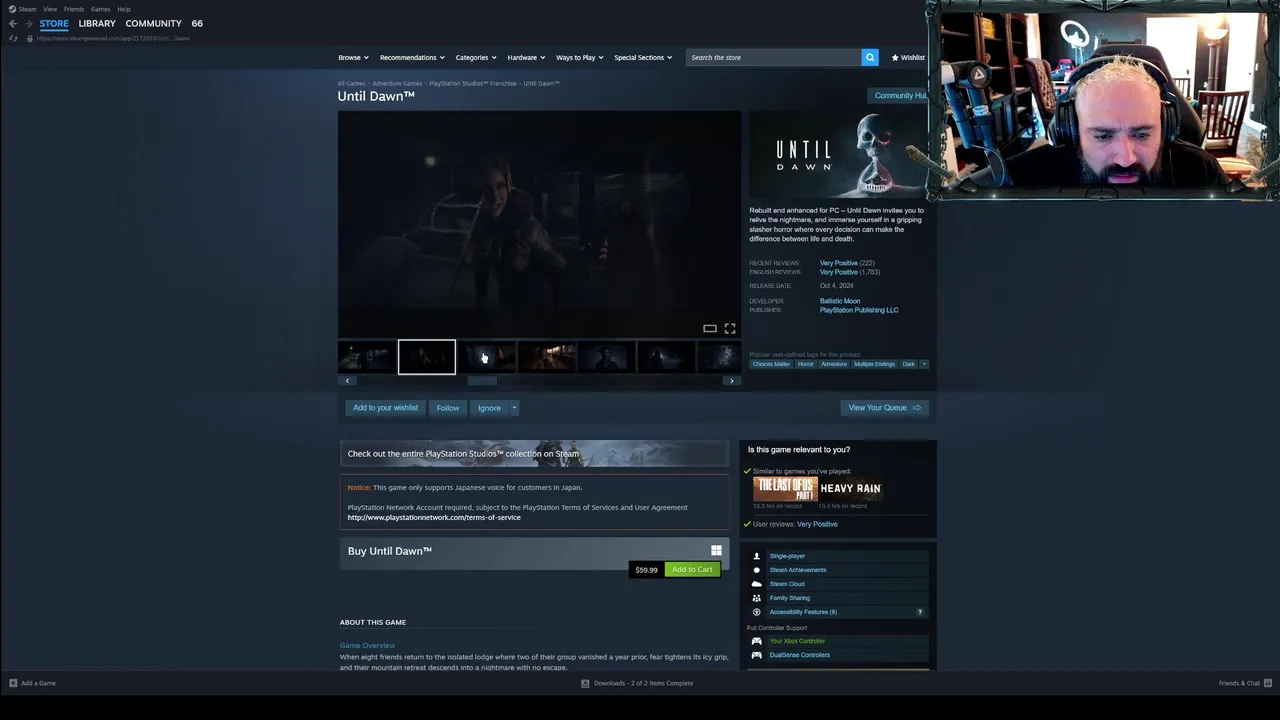Open the Ways to Play dropdown
Image resolution: width=1280 pixels, height=720 pixels.
(x=580, y=57)
